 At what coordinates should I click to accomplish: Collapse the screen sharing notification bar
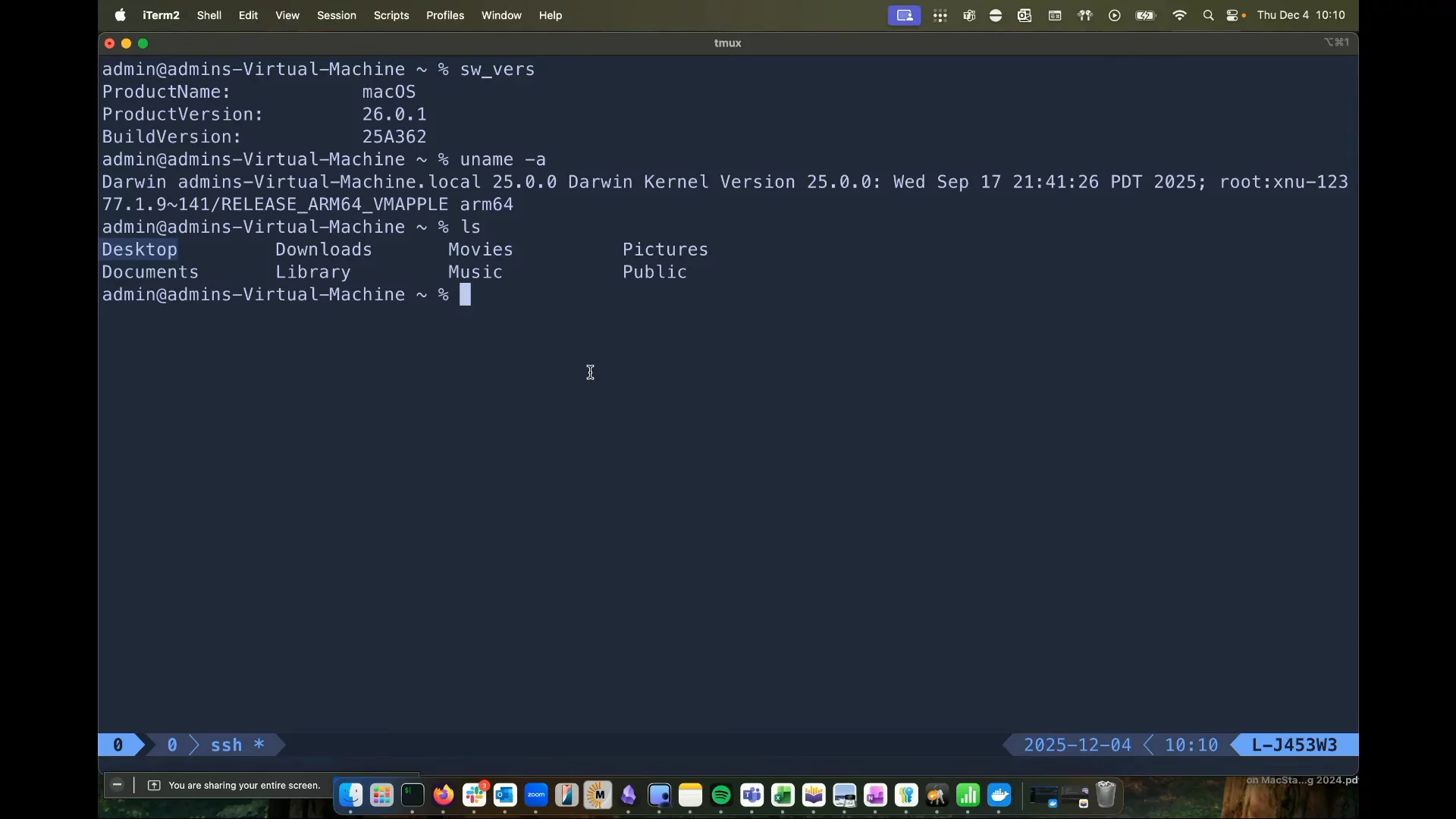click(x=117, y=786)
